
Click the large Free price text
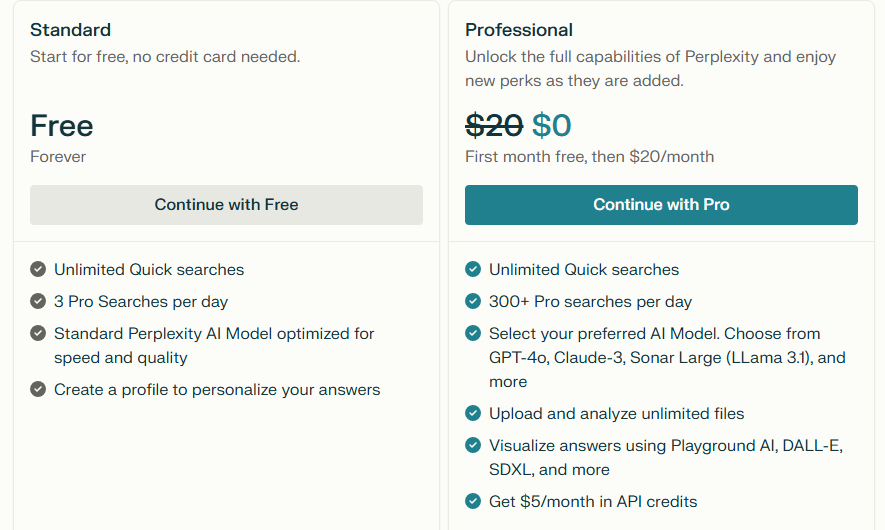pyautogui.click(x=62, y=125)
